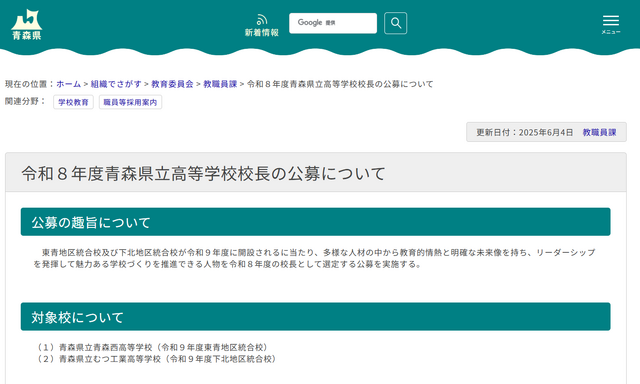Click the 青森県立むつ工業高等学校 list line
This screenshot has height=384, width=640.
click(157, 359)
